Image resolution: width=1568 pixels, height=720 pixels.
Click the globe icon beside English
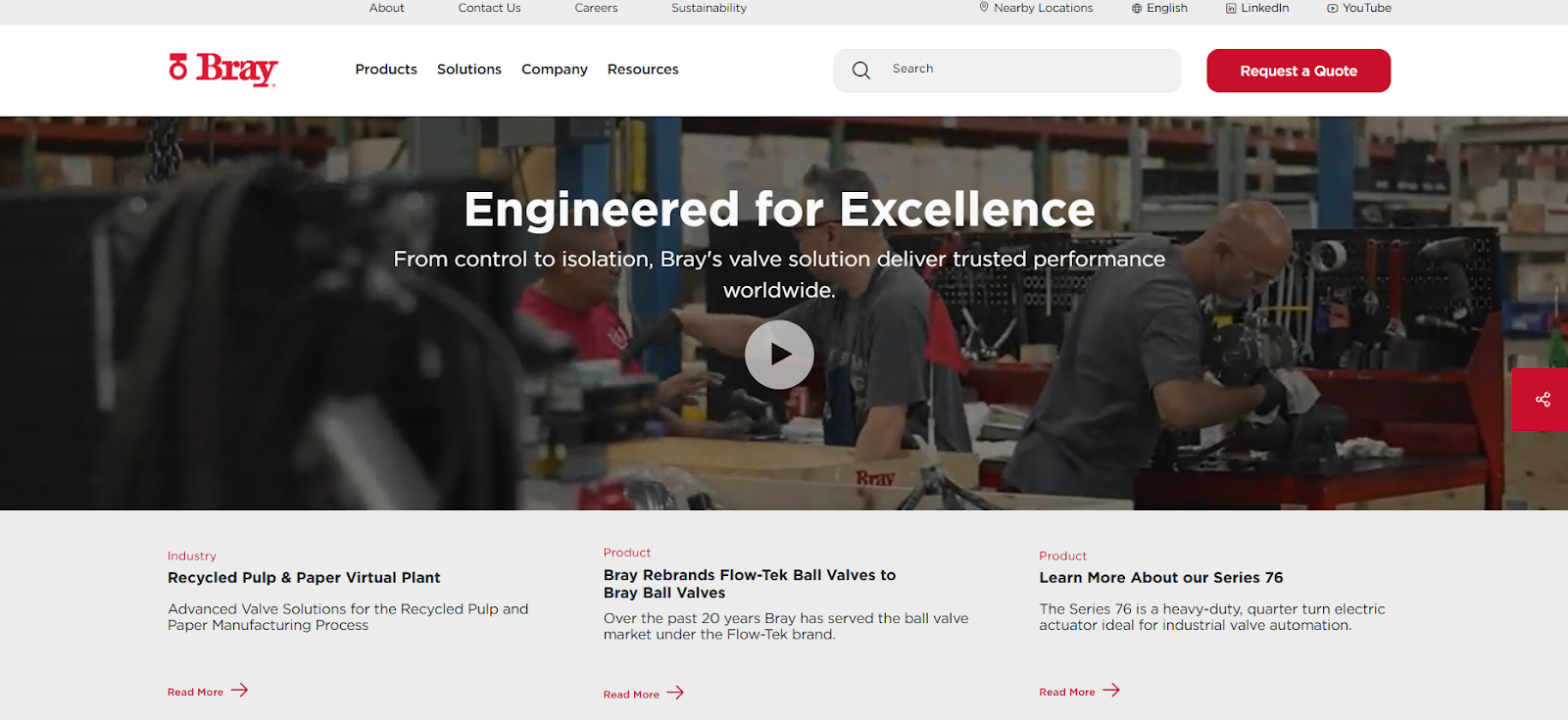(x=1137, y=8)
